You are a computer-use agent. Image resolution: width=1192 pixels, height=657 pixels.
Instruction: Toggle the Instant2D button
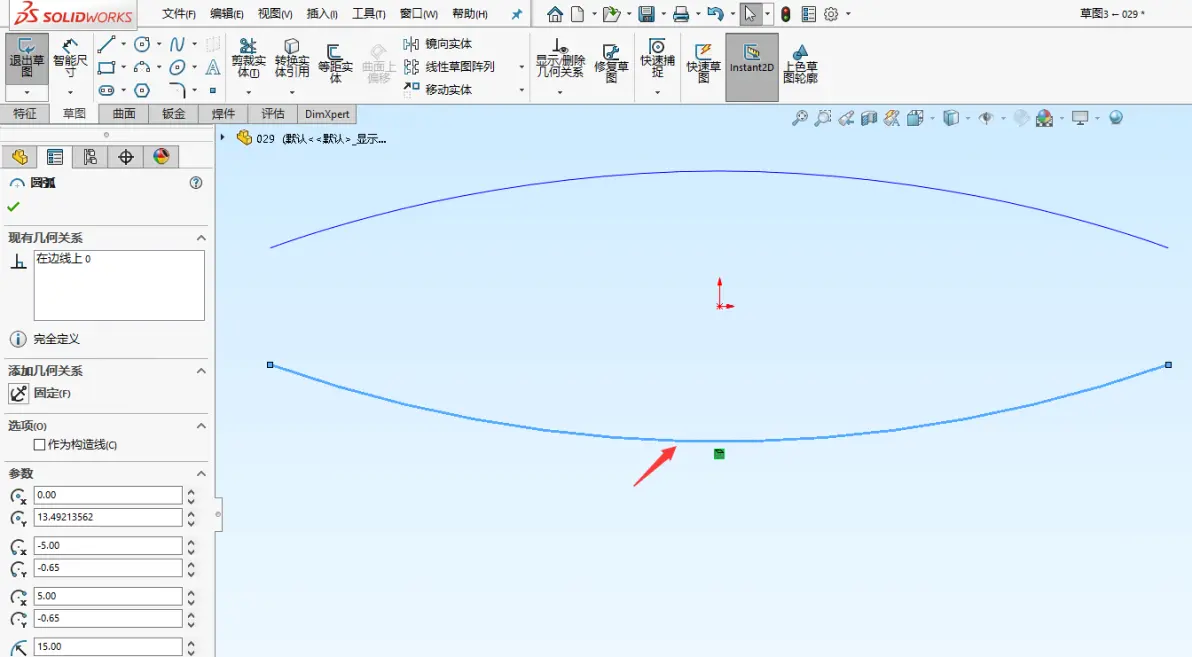pyautogui.click(x=752, y=67)
